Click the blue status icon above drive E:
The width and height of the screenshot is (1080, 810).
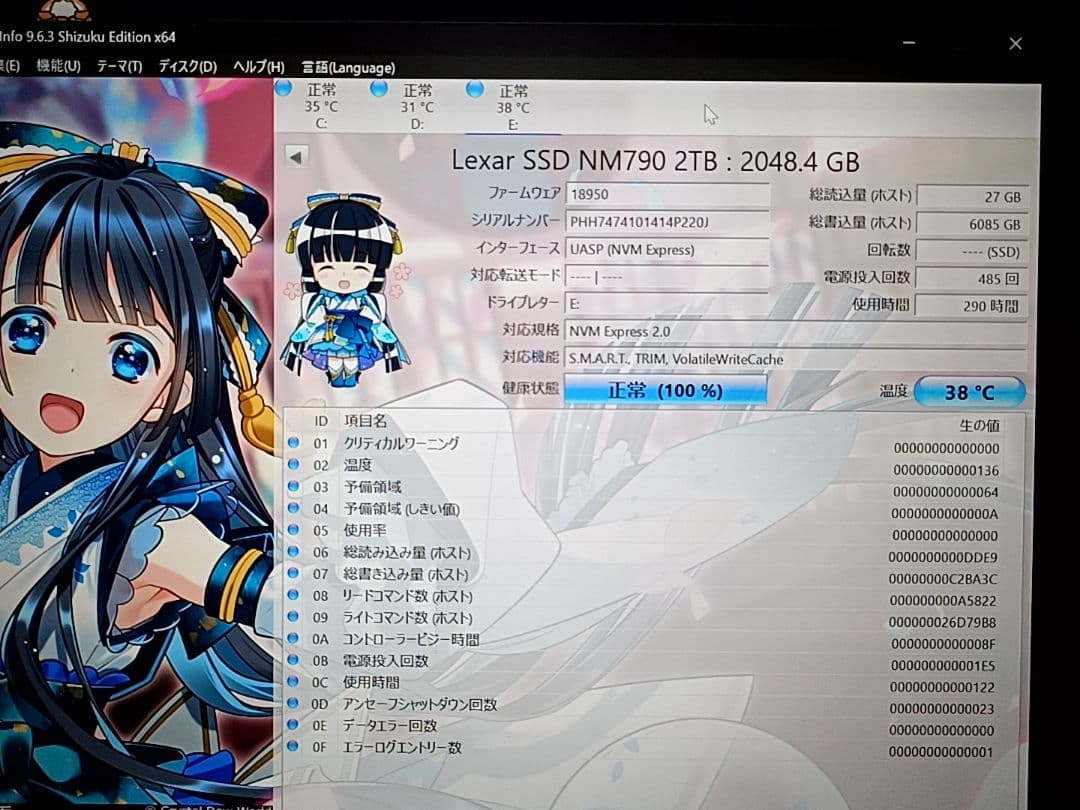click(x=475, y=89)
